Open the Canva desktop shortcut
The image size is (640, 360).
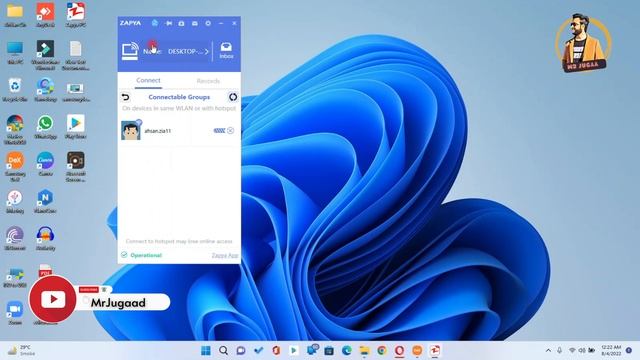click(x=45, y=164)
